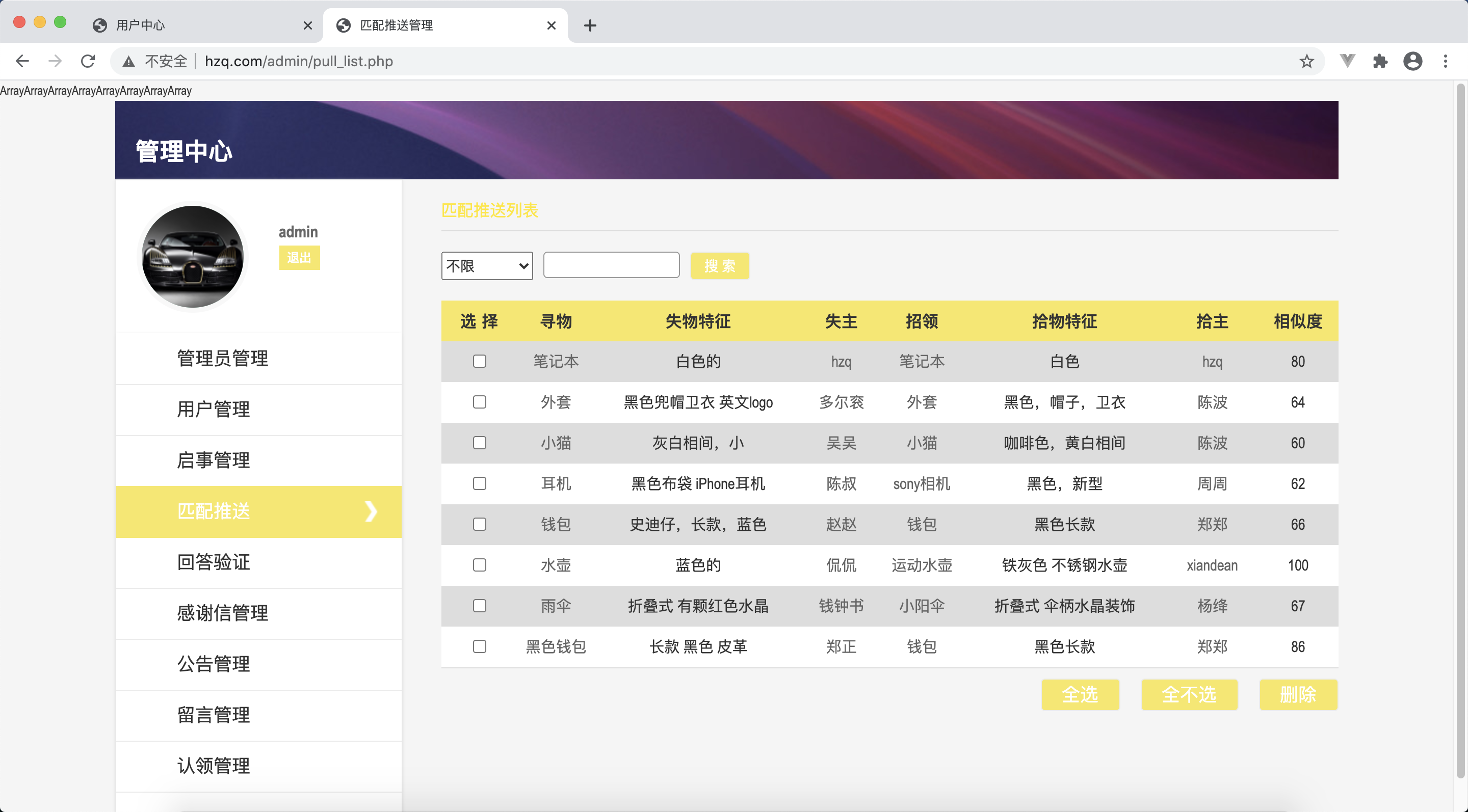Click the 全不选 deselect-all button
This screenshot has height=812, width=1468.
click(x=1189, y=695)
